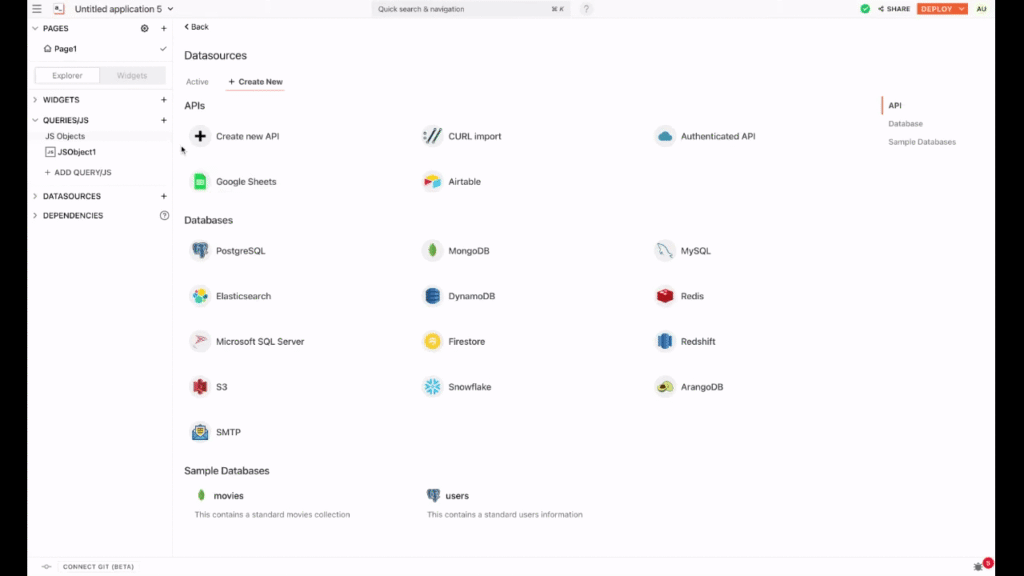Expand the DATASOURCES section chevron

point(35,196)
